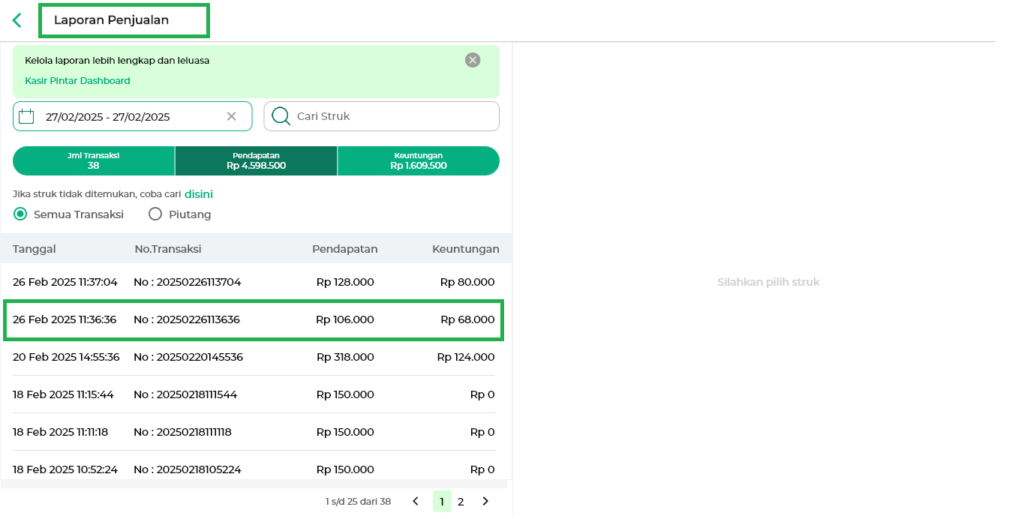This screenshot has width=1024, height=519.
Task: Dismiss the Kasir Pintar Dashboard banner
Action: (x=473, y=60)
